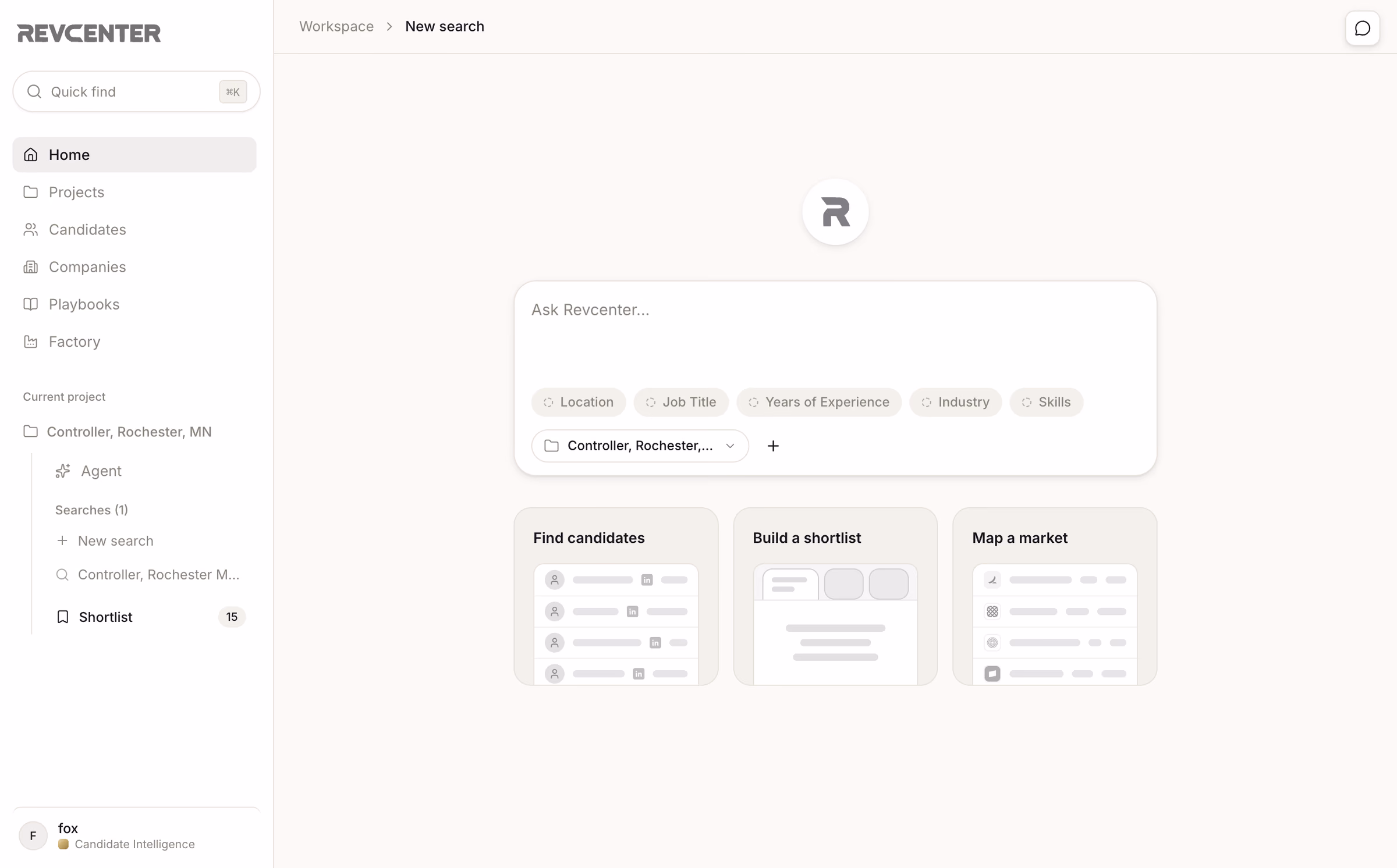Add the Skills filter chip
This screenshot has height=868, width=1397.
point(1047,402)
